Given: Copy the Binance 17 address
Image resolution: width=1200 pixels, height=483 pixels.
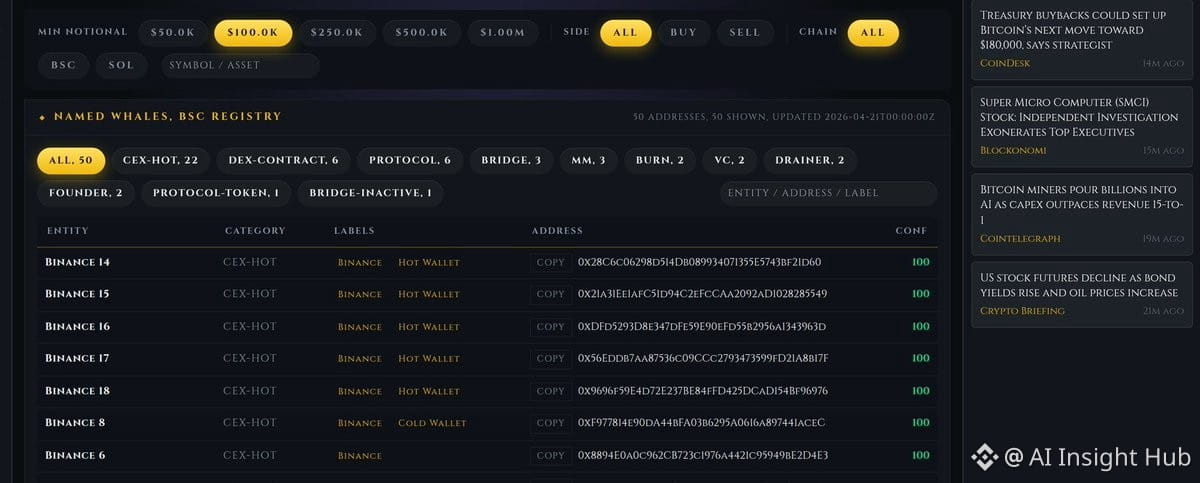Looking at the screenshot, I should pyautogui.click(x=551, y=358).
